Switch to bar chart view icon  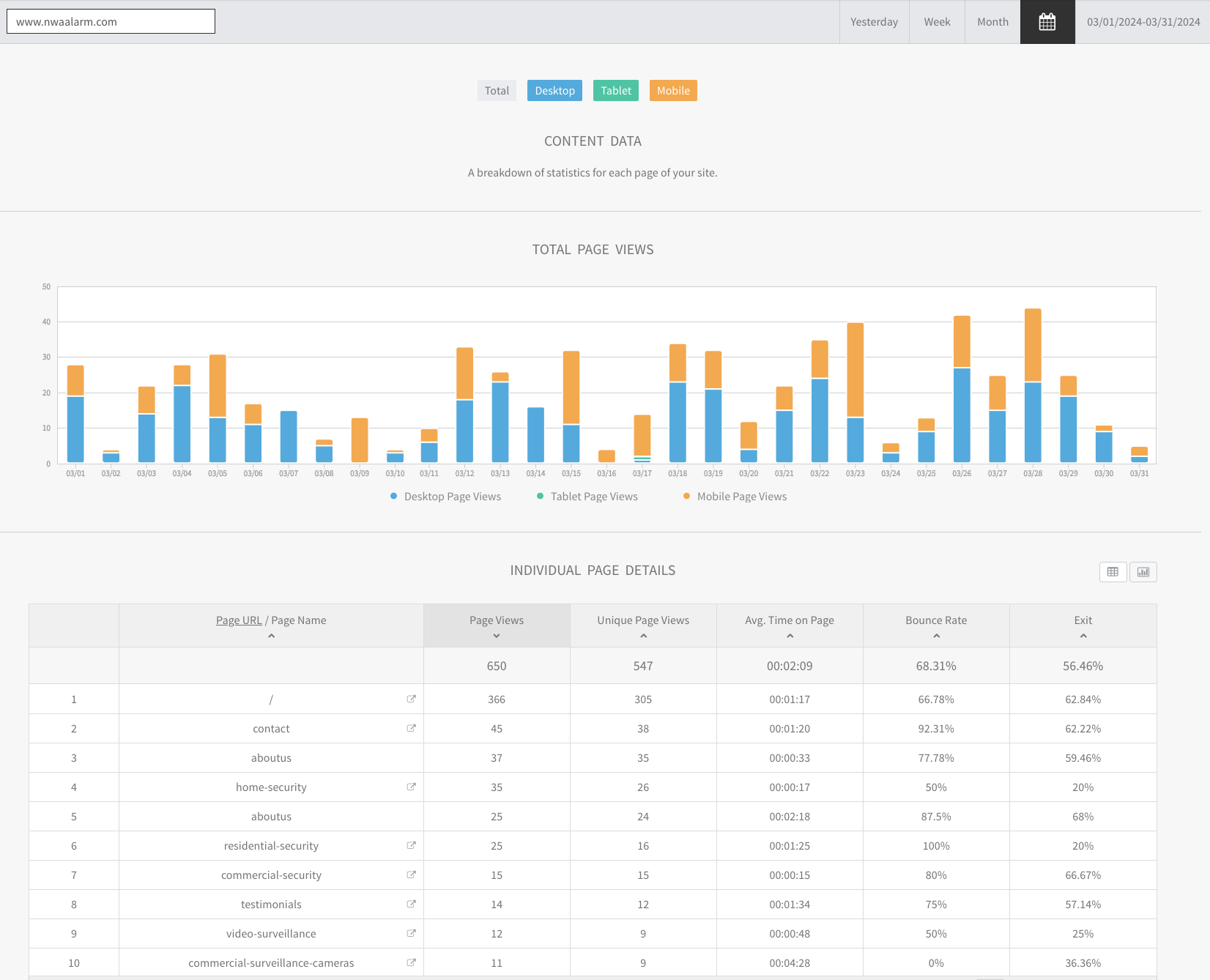point(1143,572)
